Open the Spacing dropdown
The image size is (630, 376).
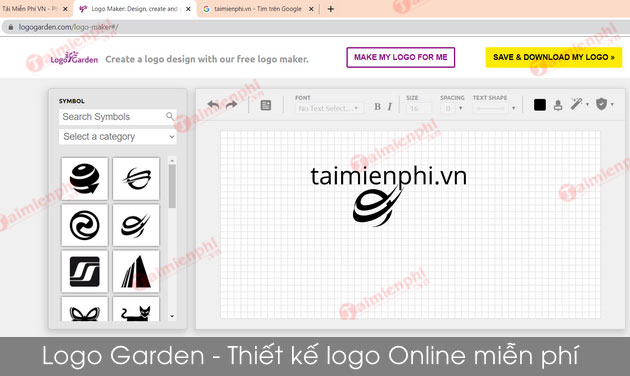pyautogui.click(x=452, y=108)
